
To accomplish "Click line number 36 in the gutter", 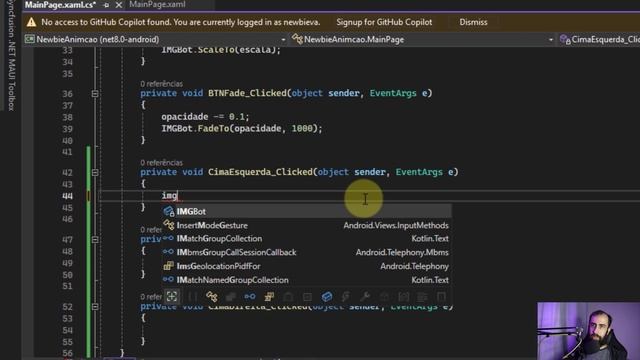I will 67,94.
